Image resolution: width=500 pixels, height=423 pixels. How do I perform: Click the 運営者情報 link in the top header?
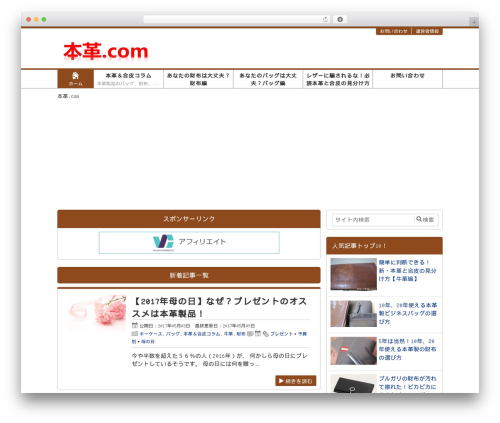427,31
